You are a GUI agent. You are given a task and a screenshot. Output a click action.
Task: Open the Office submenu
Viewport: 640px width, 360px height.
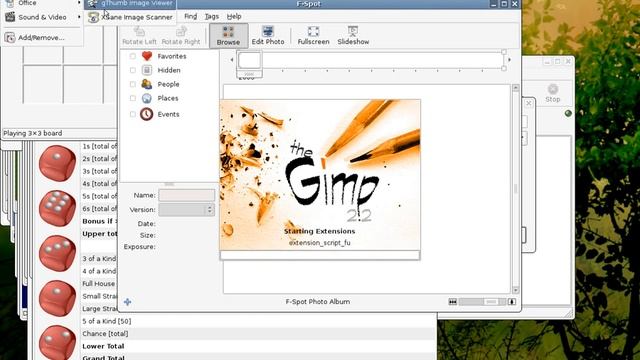(x=42, y=3)
